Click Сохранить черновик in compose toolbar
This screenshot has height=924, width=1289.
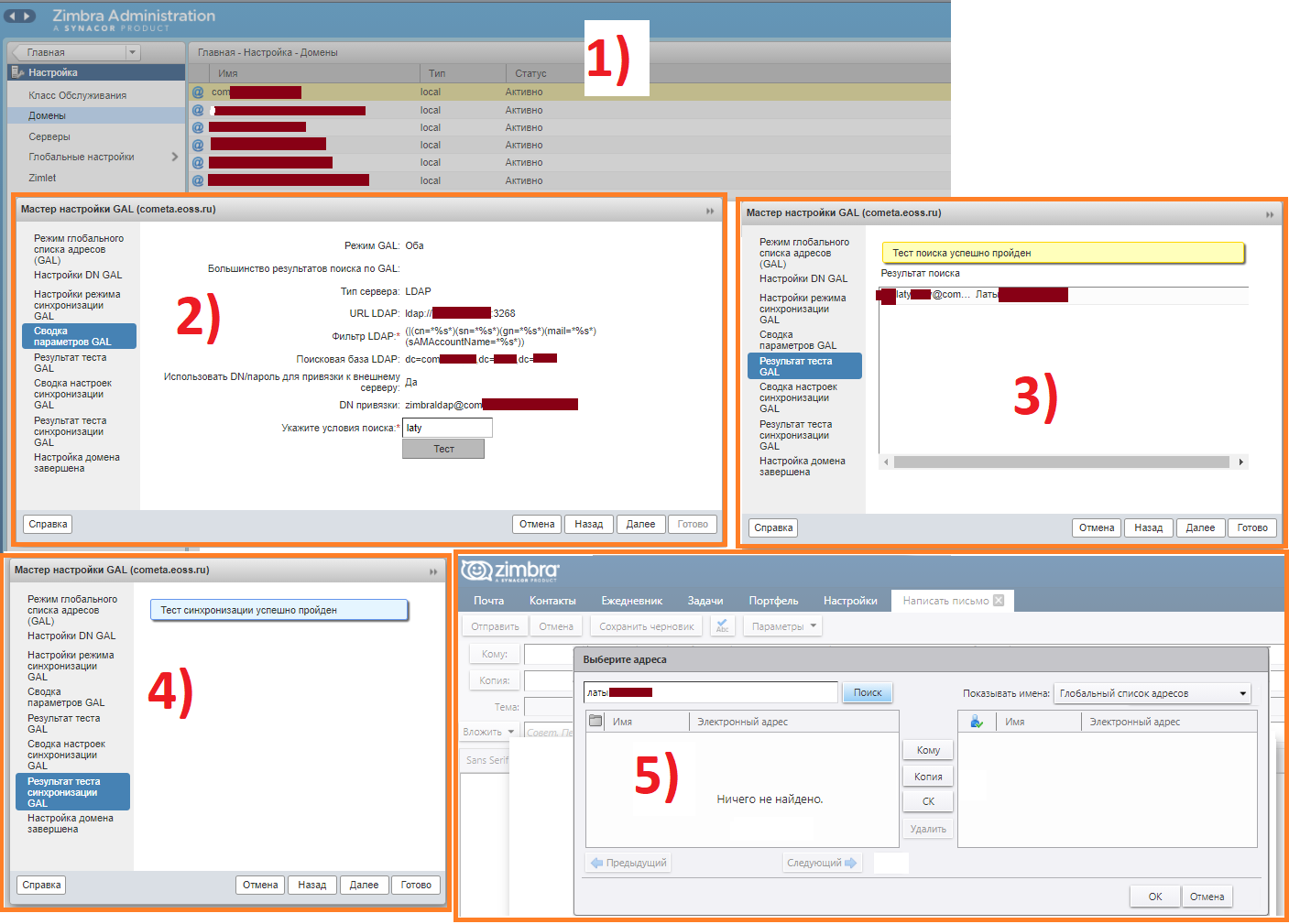647,626
